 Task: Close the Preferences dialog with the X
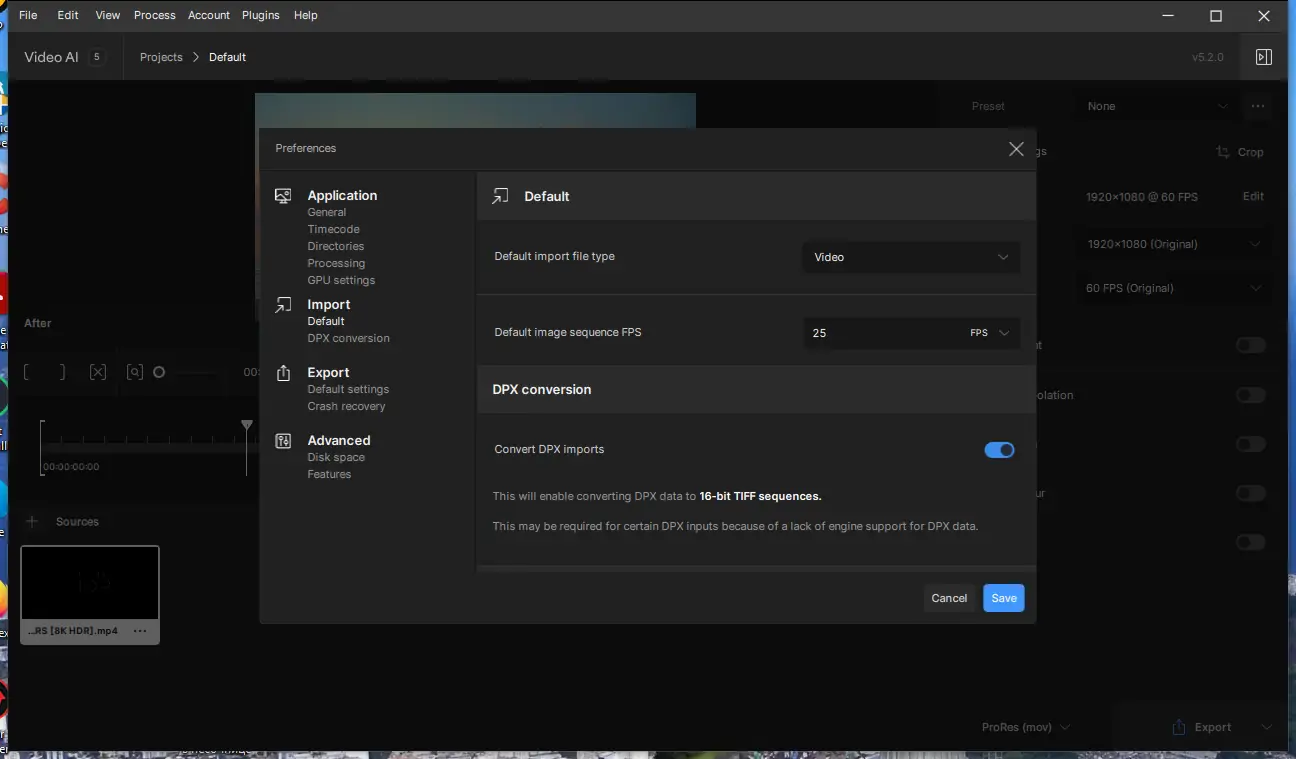point(1016,149)
